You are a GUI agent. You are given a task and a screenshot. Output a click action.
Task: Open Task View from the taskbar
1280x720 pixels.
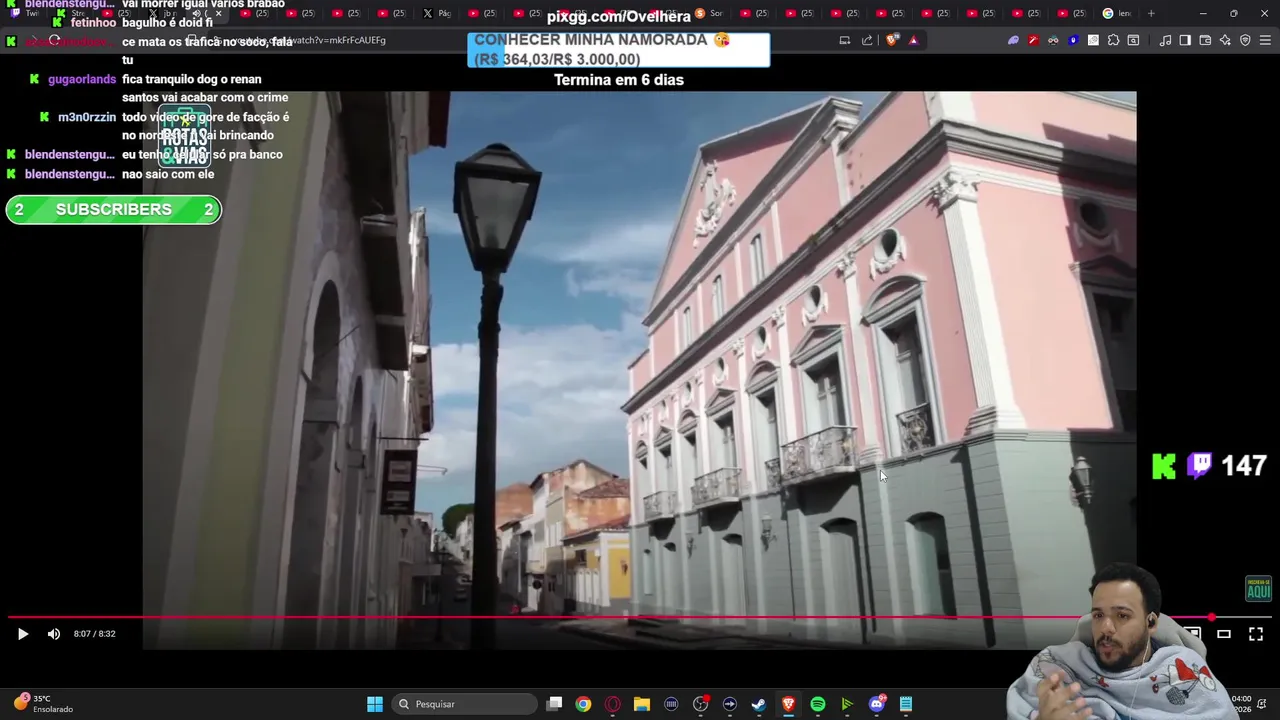point(555,704)
